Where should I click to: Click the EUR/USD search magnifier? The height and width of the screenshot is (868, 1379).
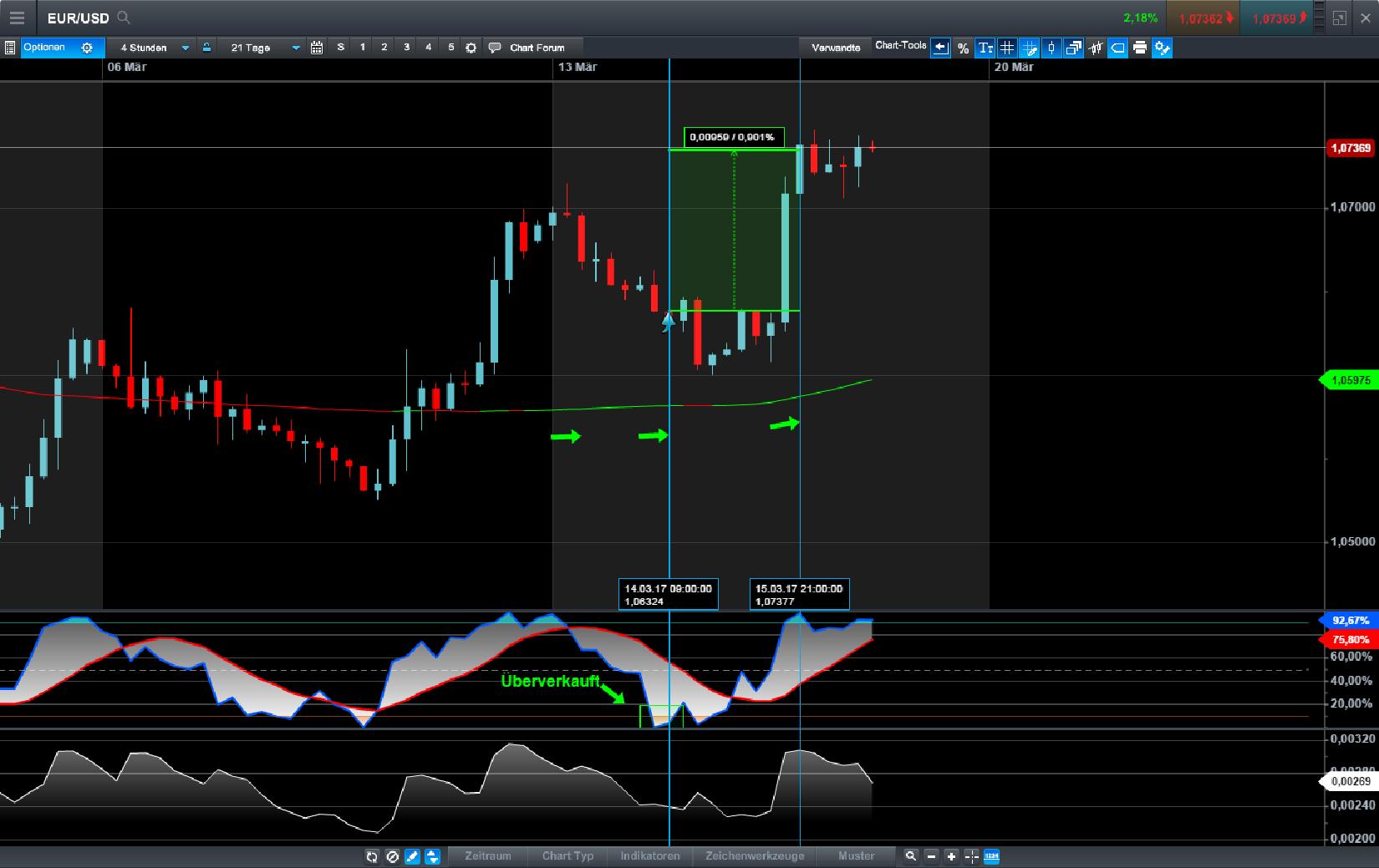[123, 18]
